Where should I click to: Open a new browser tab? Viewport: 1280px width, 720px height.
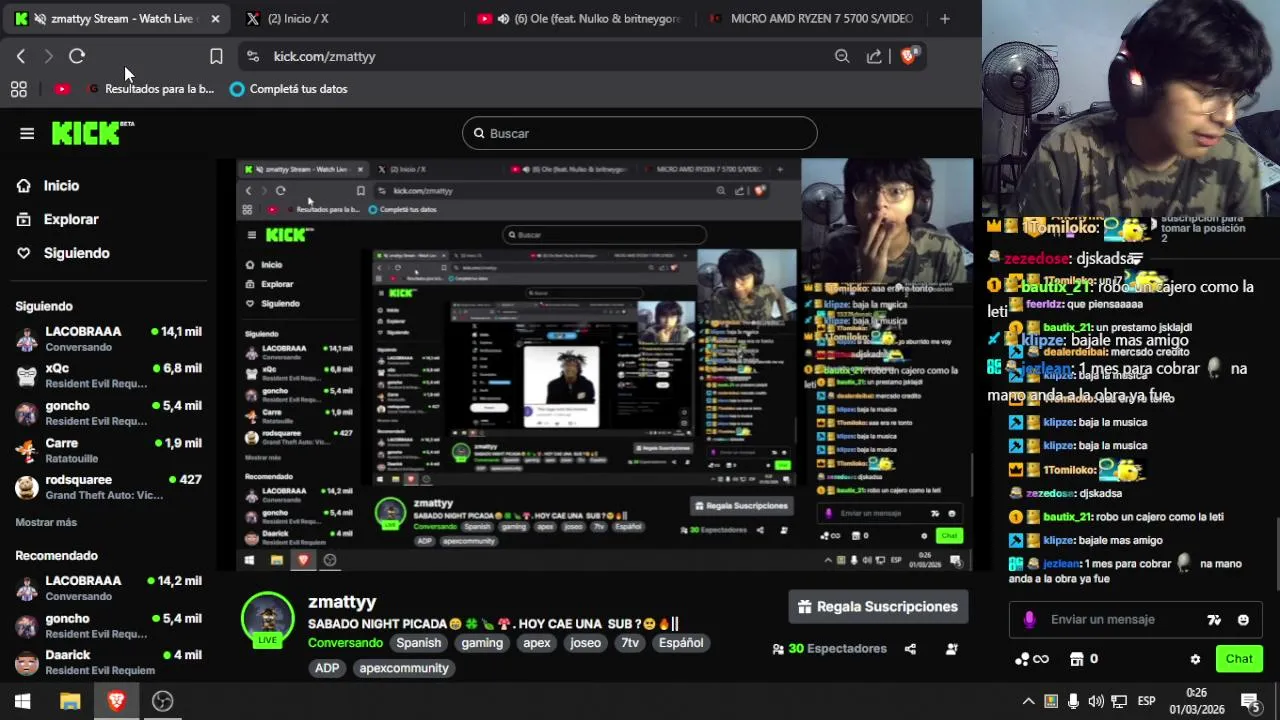tap(944, 19)
